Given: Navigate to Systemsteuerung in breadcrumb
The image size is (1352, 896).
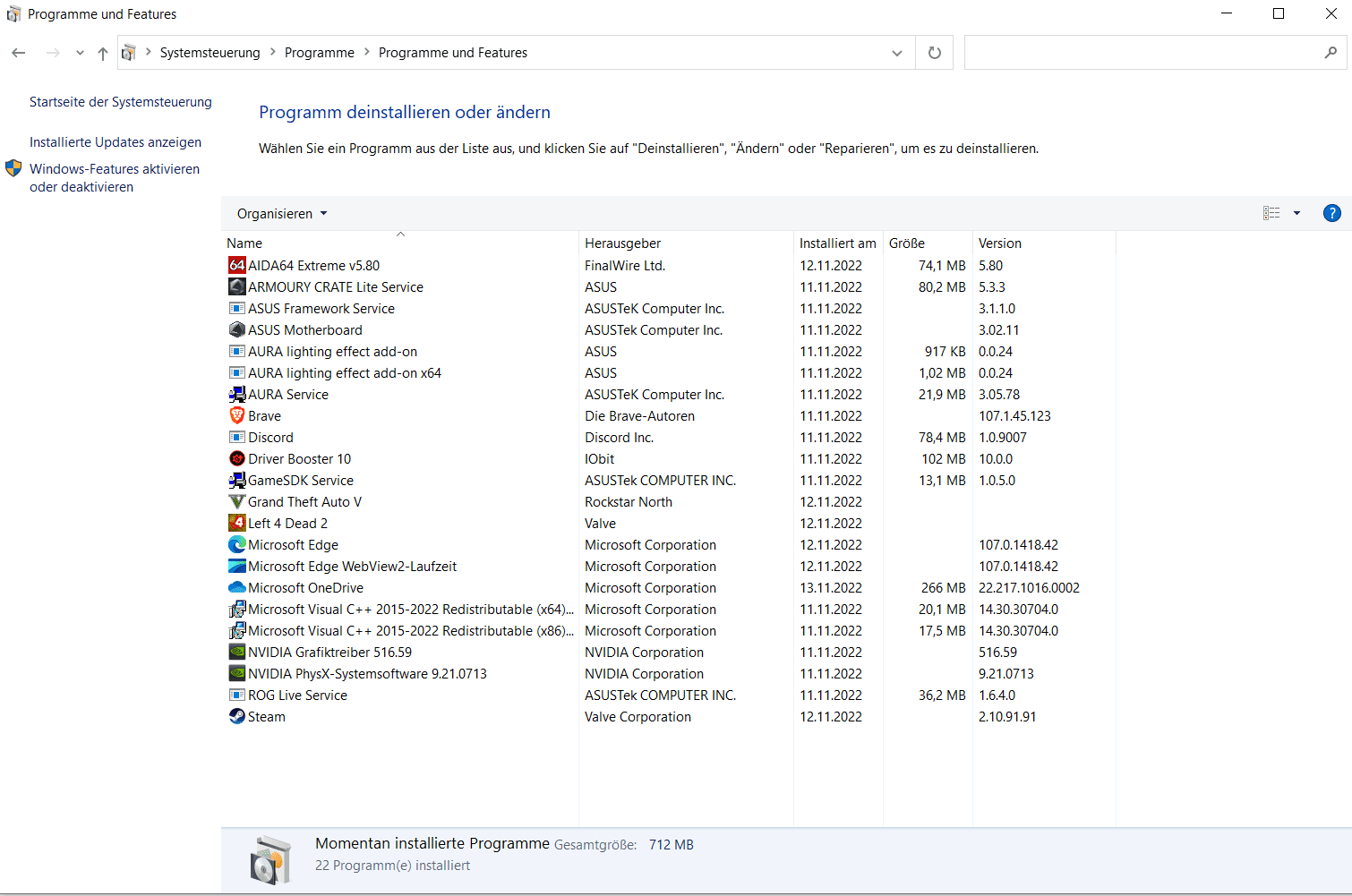Looking at the screenshot, I should coord(210,53).
